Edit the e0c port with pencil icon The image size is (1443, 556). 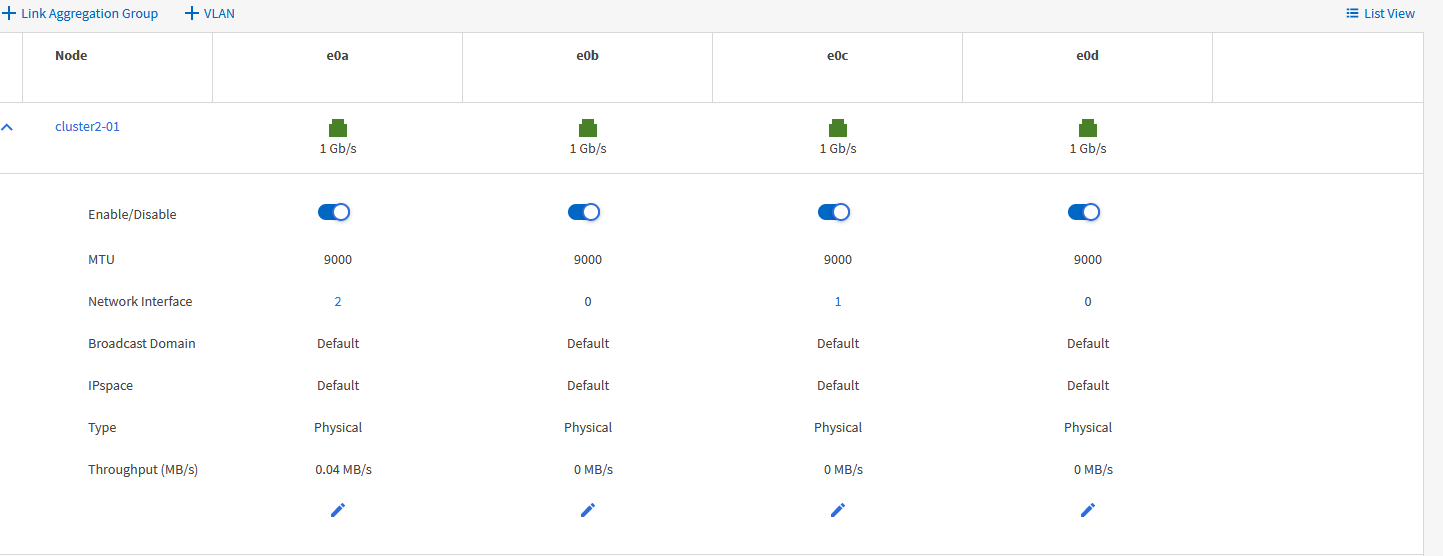[x=838, y=510]
